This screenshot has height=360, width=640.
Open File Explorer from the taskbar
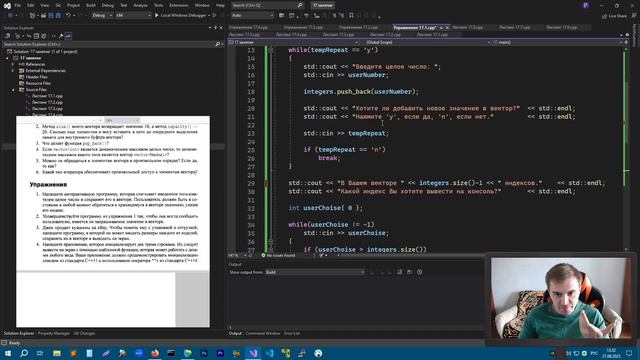pos(57,353)
